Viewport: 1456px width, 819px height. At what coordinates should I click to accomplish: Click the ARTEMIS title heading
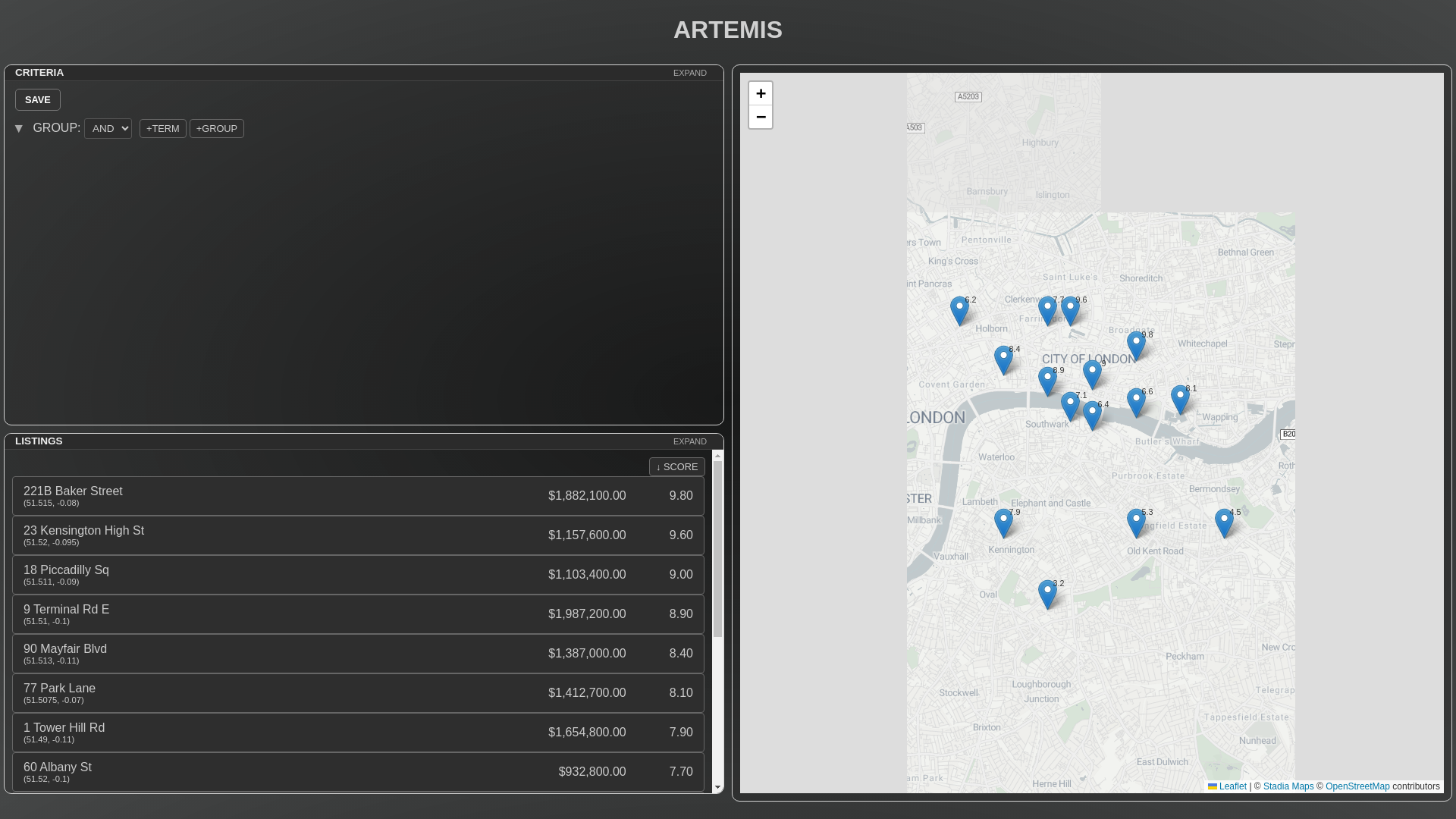click(728, 30)
